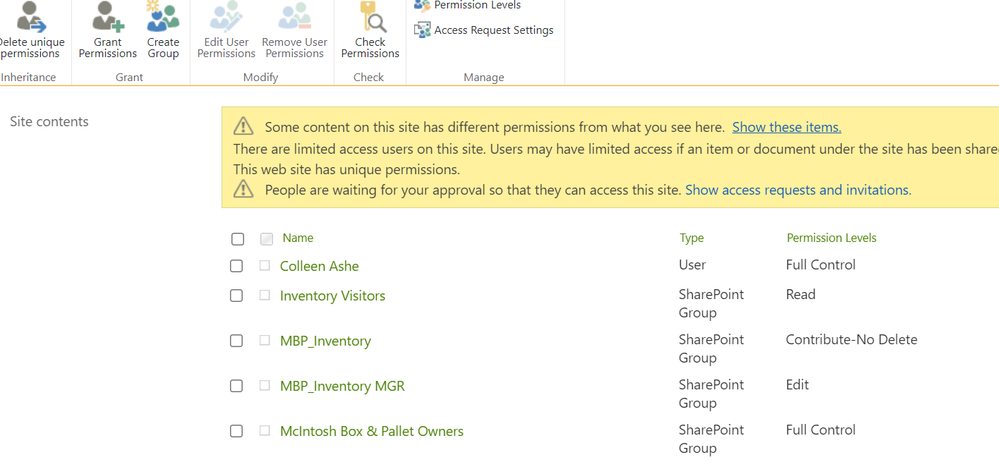
Task: Click the Delete unique permissions icon
Action: [31, 17]
